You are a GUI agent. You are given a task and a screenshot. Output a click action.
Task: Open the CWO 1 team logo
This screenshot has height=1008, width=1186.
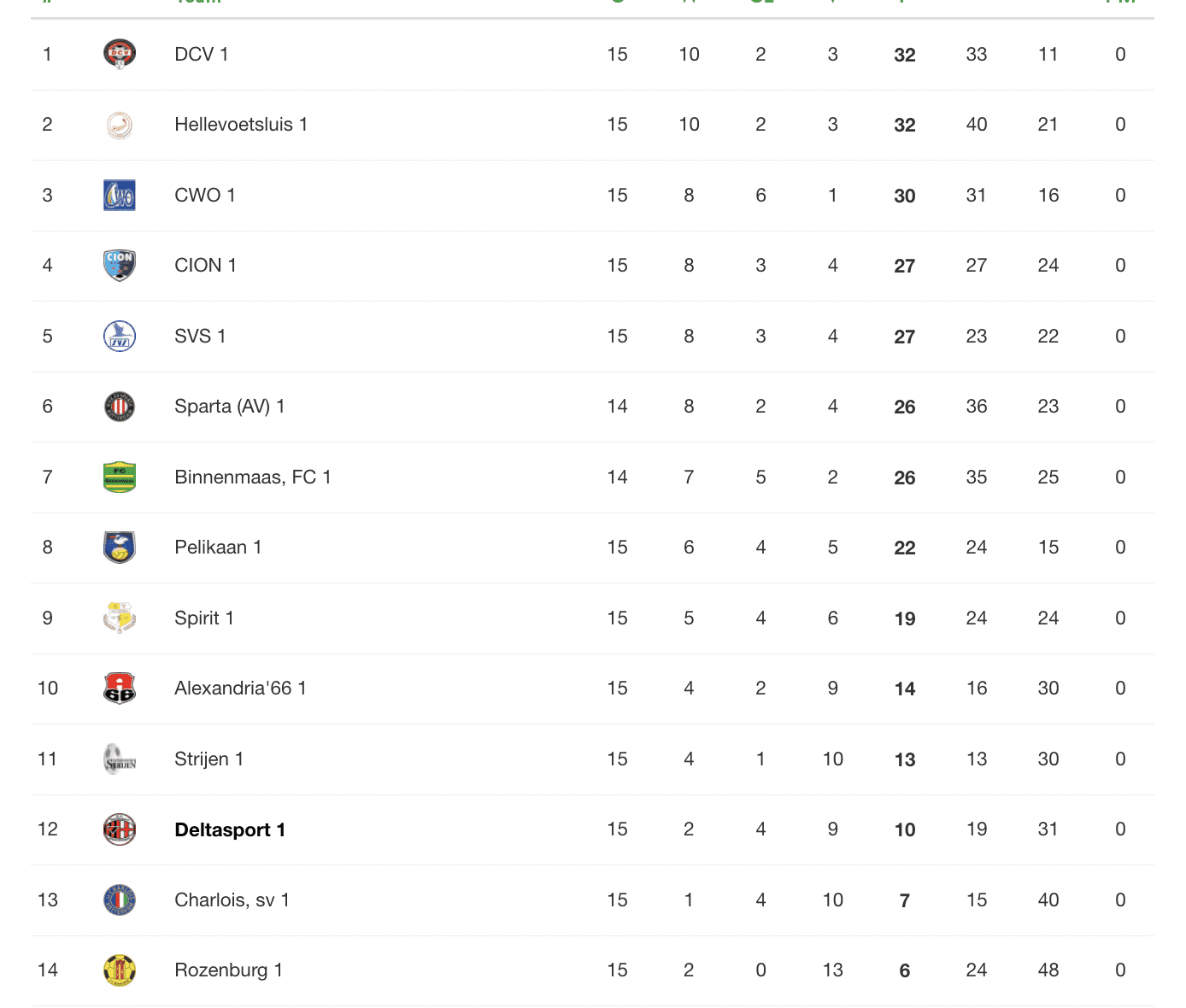point(120,195)
